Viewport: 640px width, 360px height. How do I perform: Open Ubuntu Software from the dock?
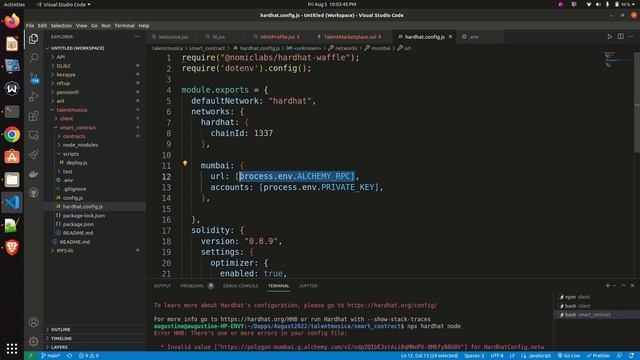[12, 157]
